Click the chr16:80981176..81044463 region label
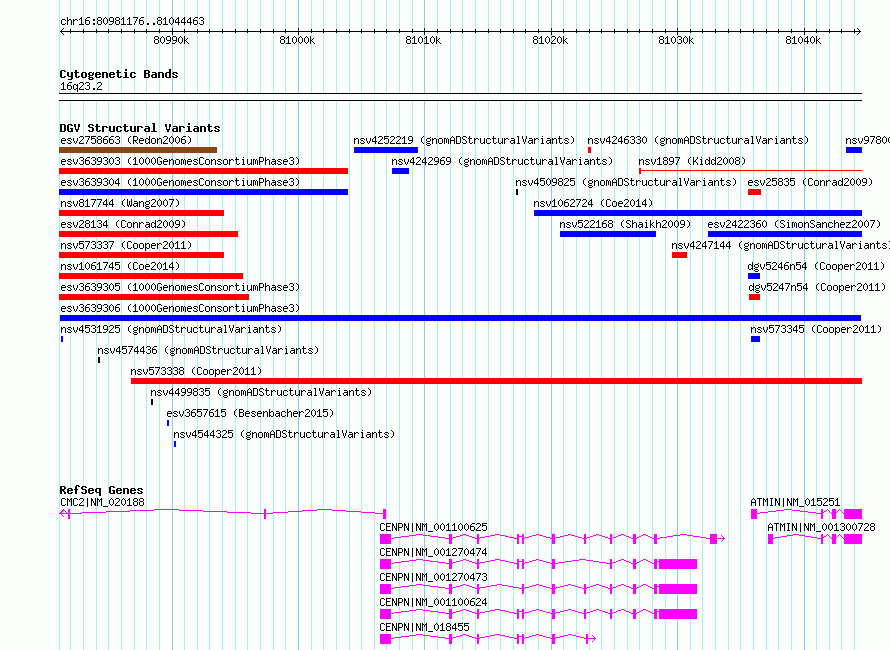 tap(132, 22)
